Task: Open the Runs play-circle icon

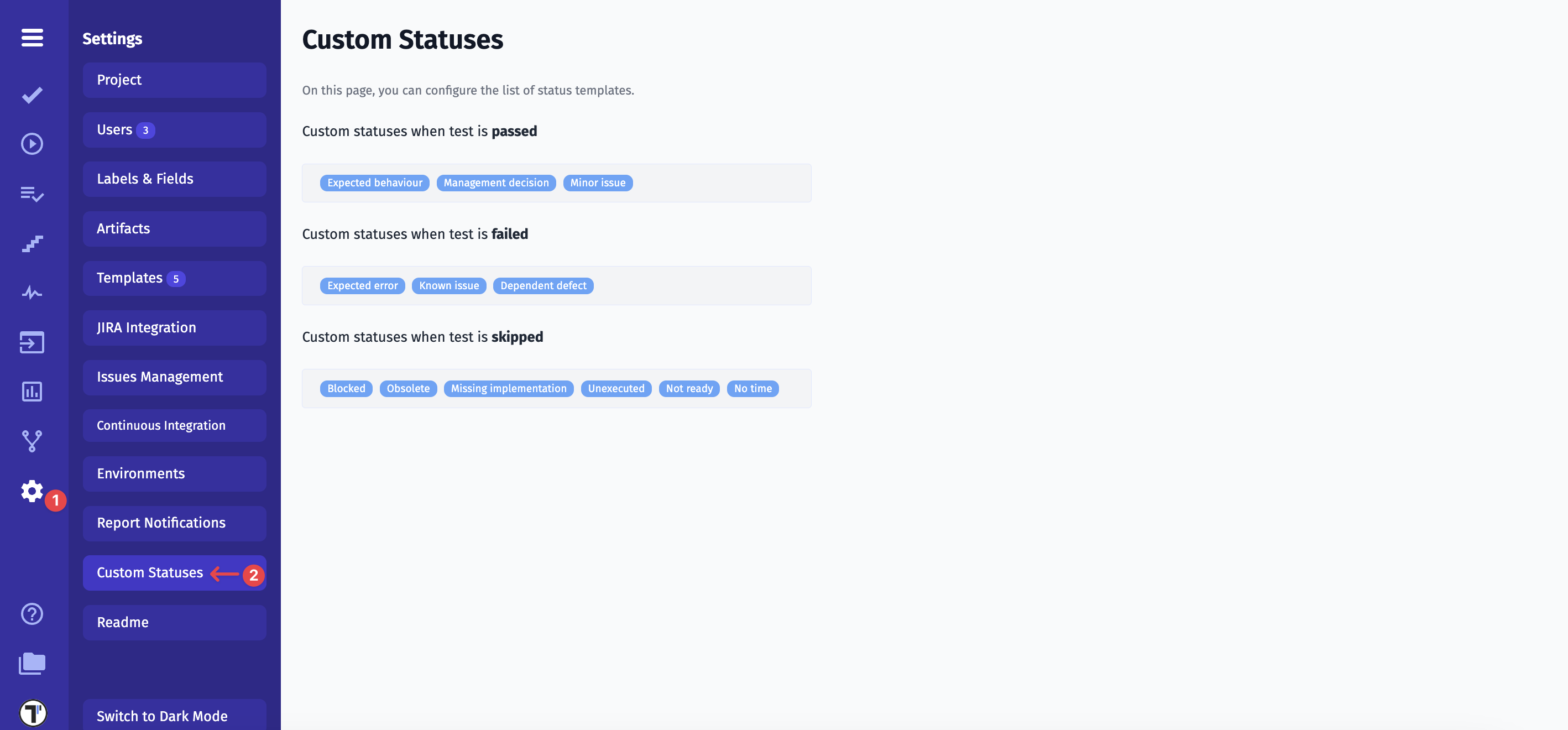Action: (32, 144)
